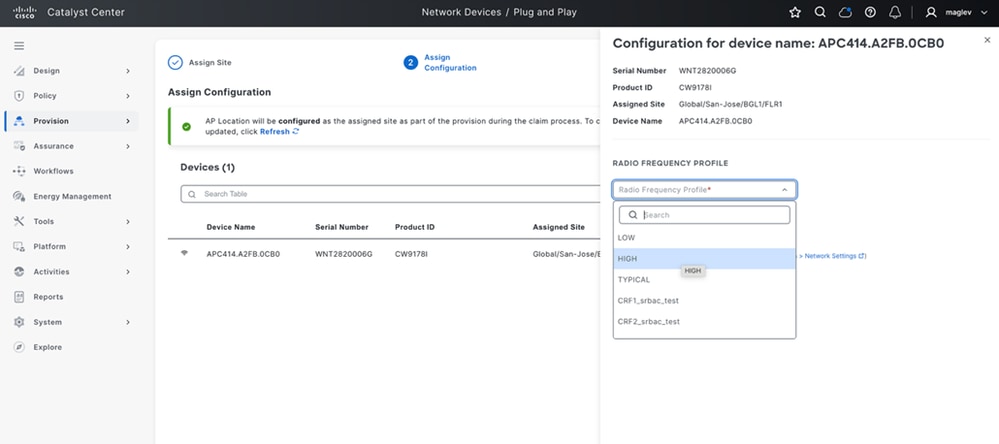Click the Activities sidebar icon
The height and width of the screenshot is (444, 999).
click(19, 272)
